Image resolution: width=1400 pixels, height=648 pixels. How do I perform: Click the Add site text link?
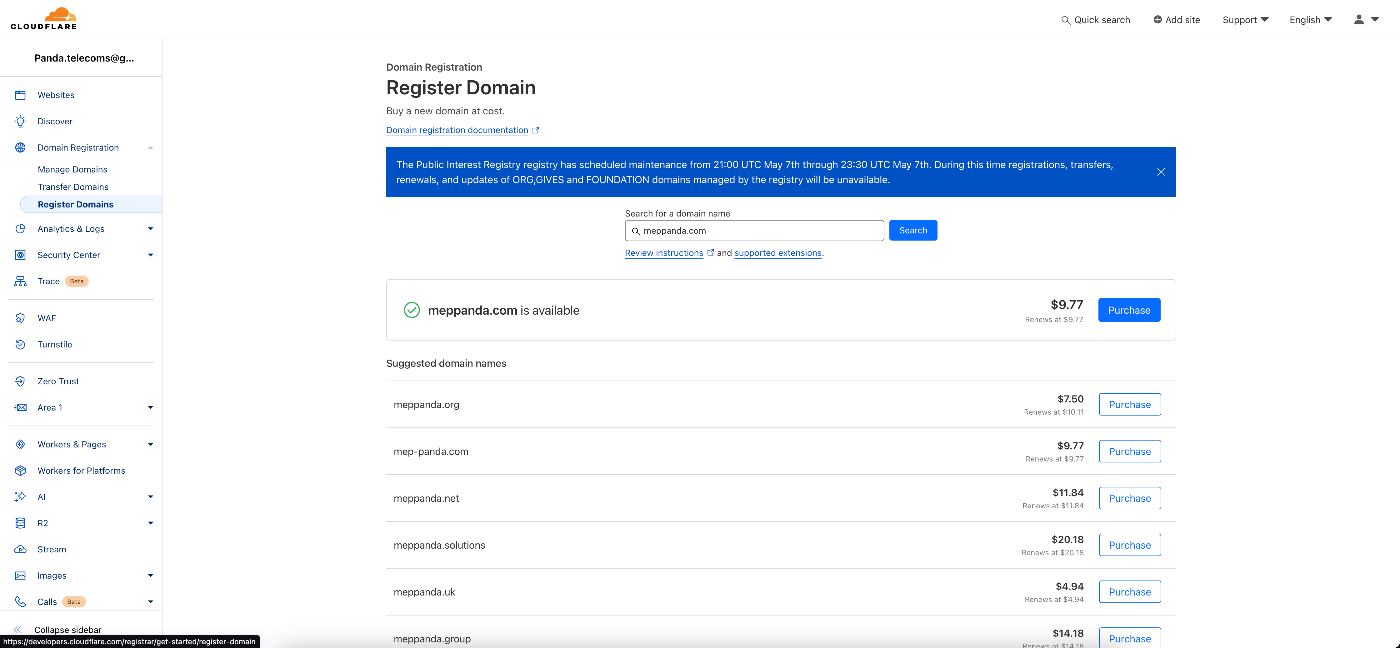pyautogui.click(x=1182, y=20)
